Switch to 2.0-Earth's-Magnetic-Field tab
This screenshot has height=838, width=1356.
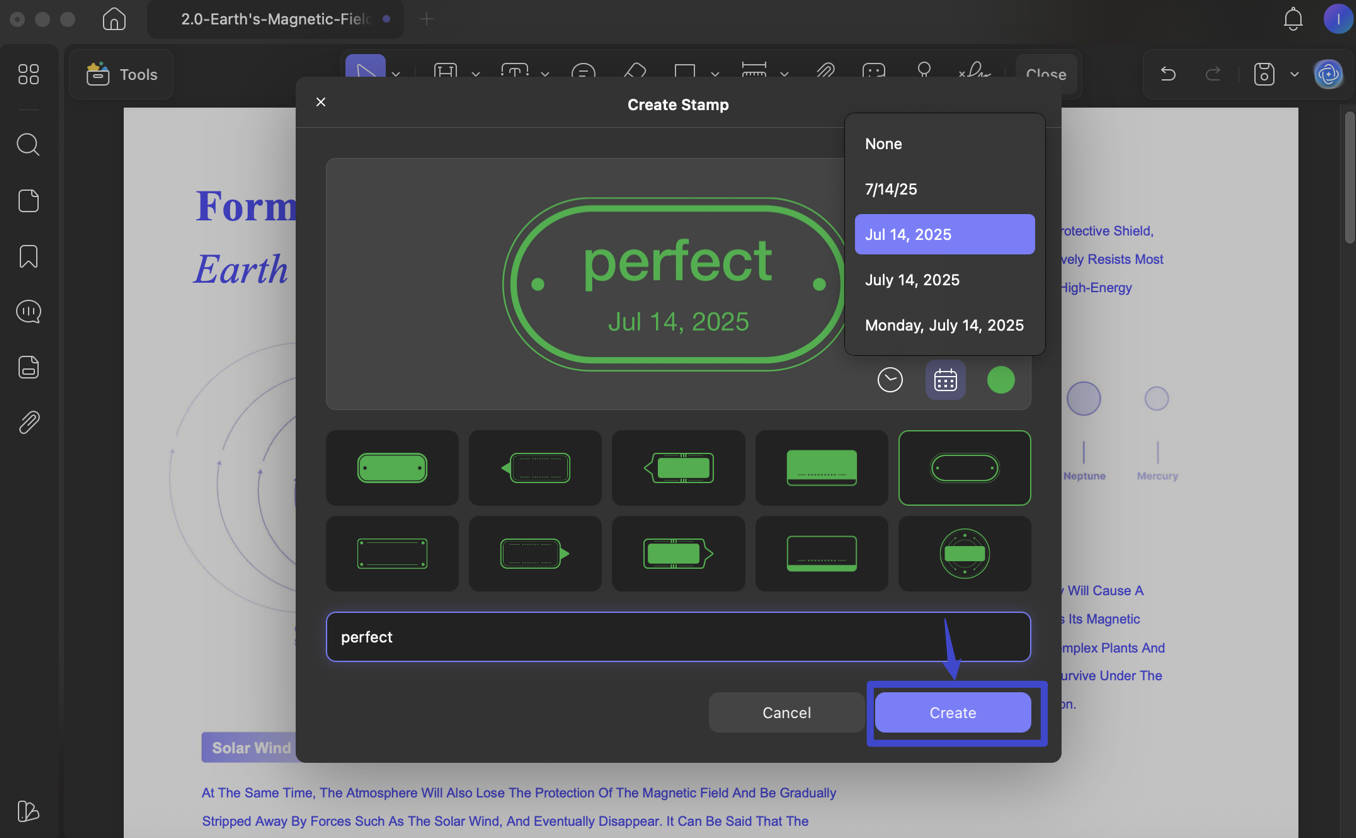point(275,19)
